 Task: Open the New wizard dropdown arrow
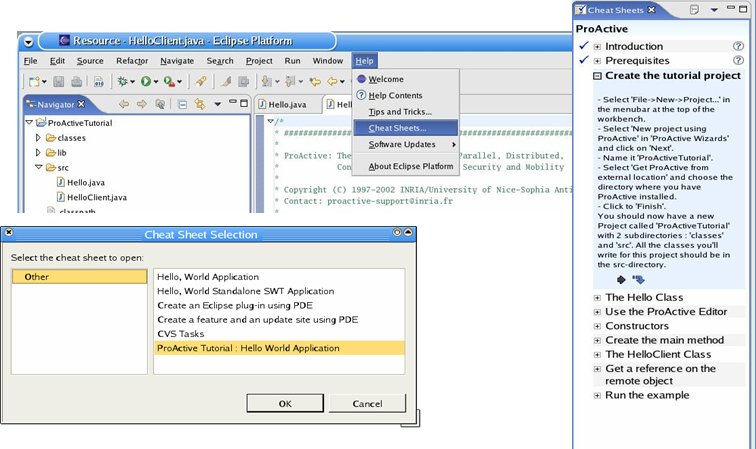tap(44, 82)
